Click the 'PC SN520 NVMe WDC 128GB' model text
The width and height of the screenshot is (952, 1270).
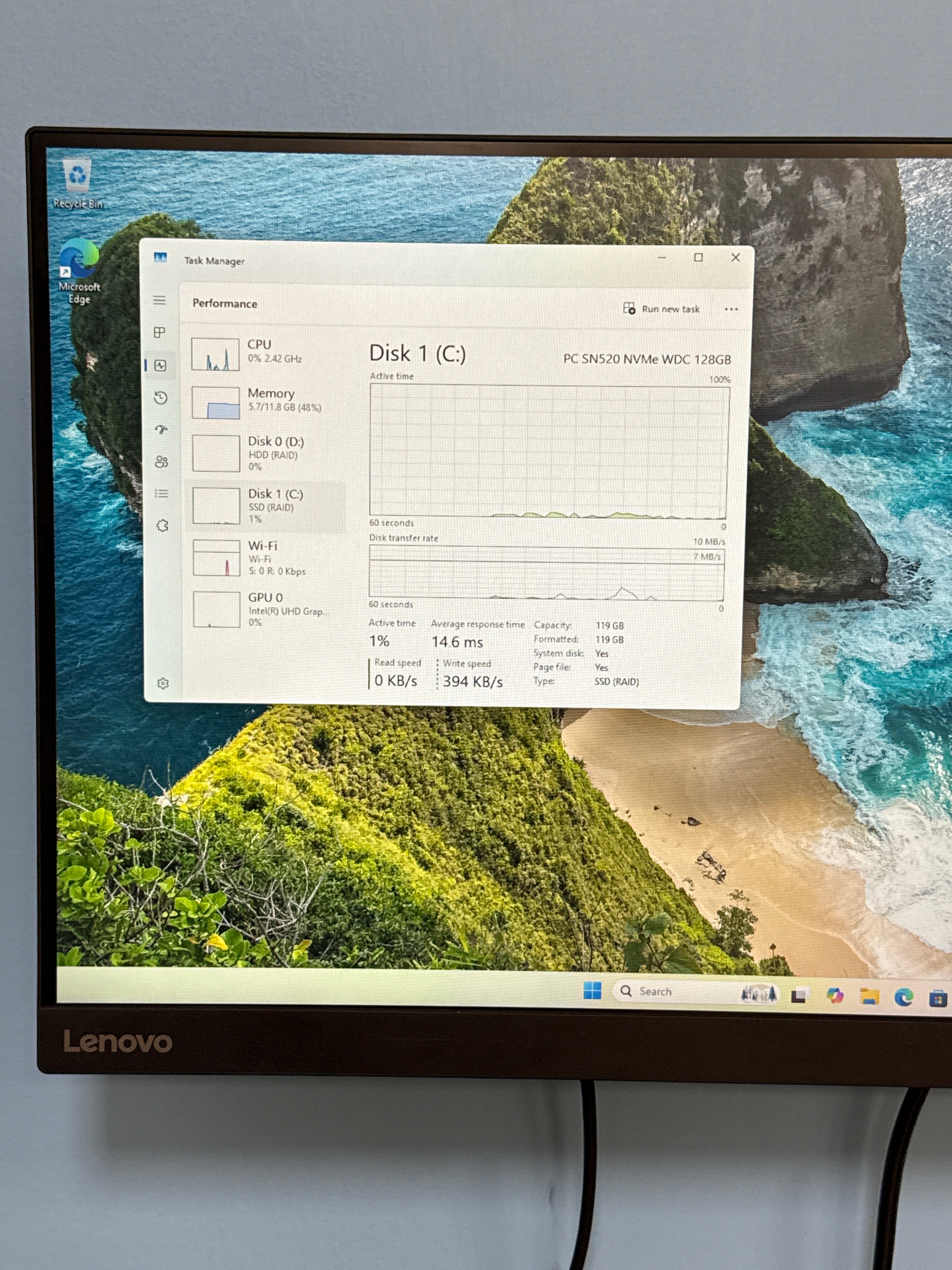tap(647, 359)
